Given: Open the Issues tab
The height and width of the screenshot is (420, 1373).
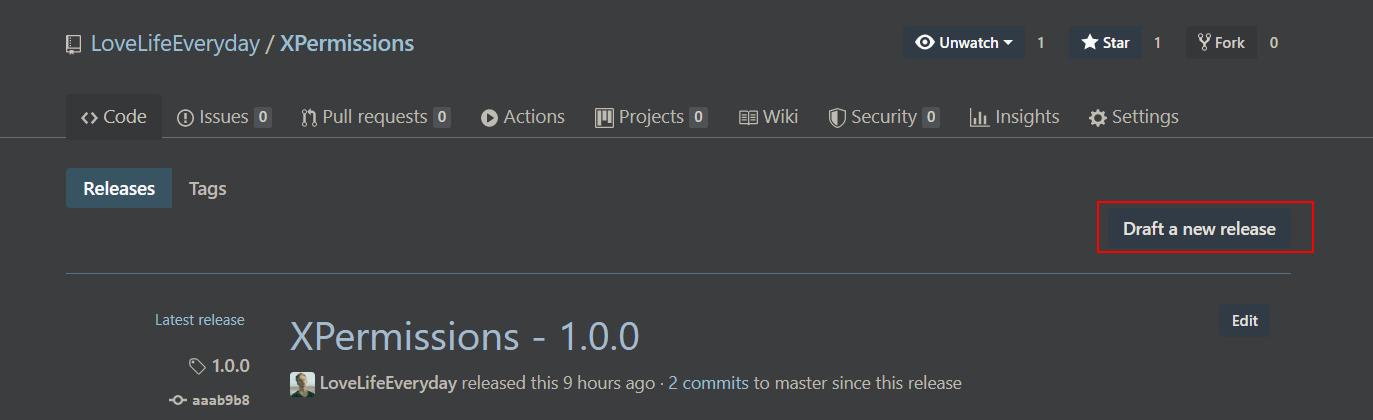Looking at the screenshot, I should coord(224,117).
